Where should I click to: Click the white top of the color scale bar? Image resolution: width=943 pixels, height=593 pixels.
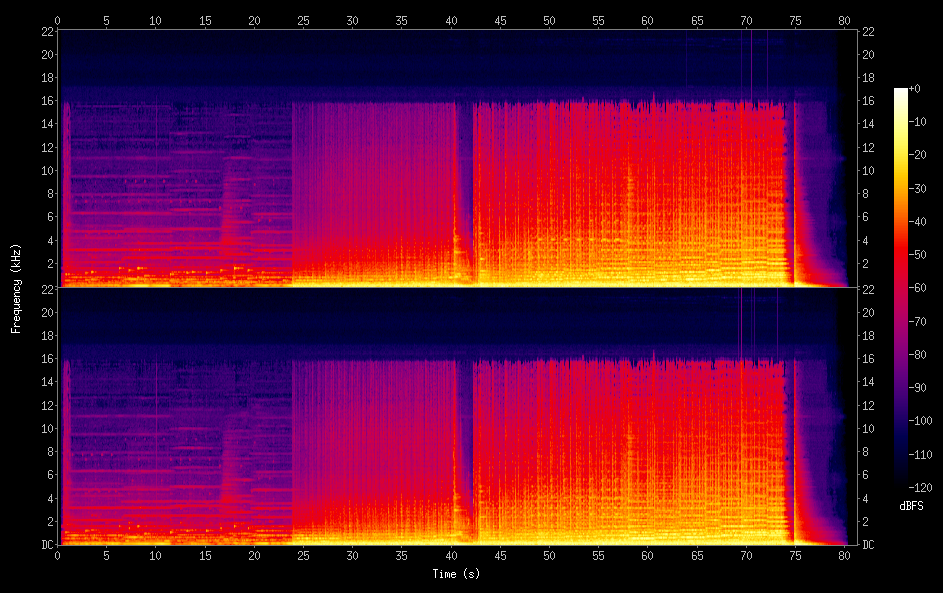(901, 92)
